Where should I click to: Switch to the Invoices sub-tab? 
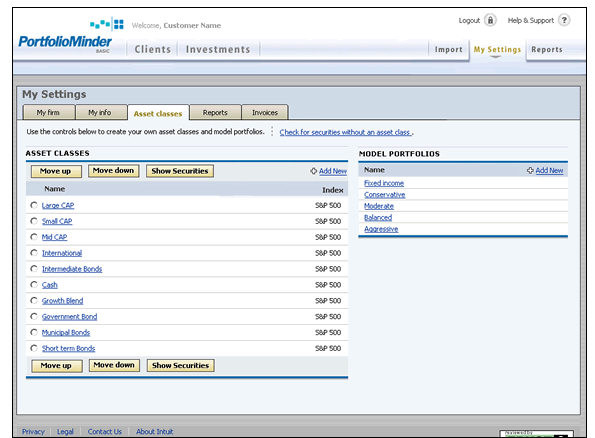tap(265, 112)
